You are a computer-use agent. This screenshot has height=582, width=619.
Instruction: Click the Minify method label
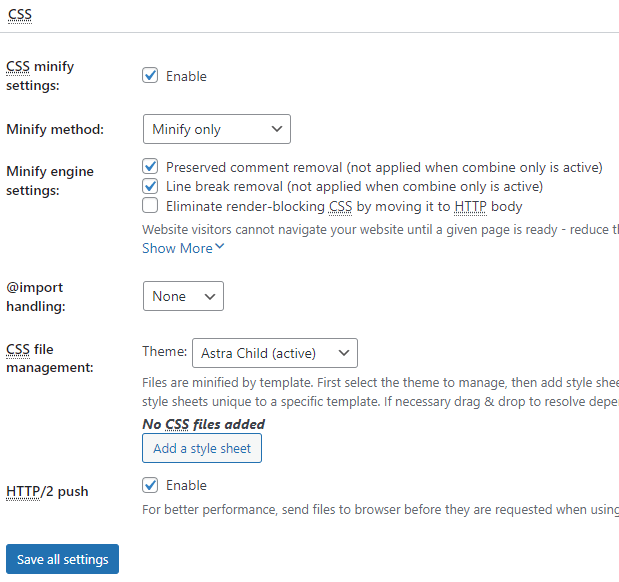click(x=55, y=129)
